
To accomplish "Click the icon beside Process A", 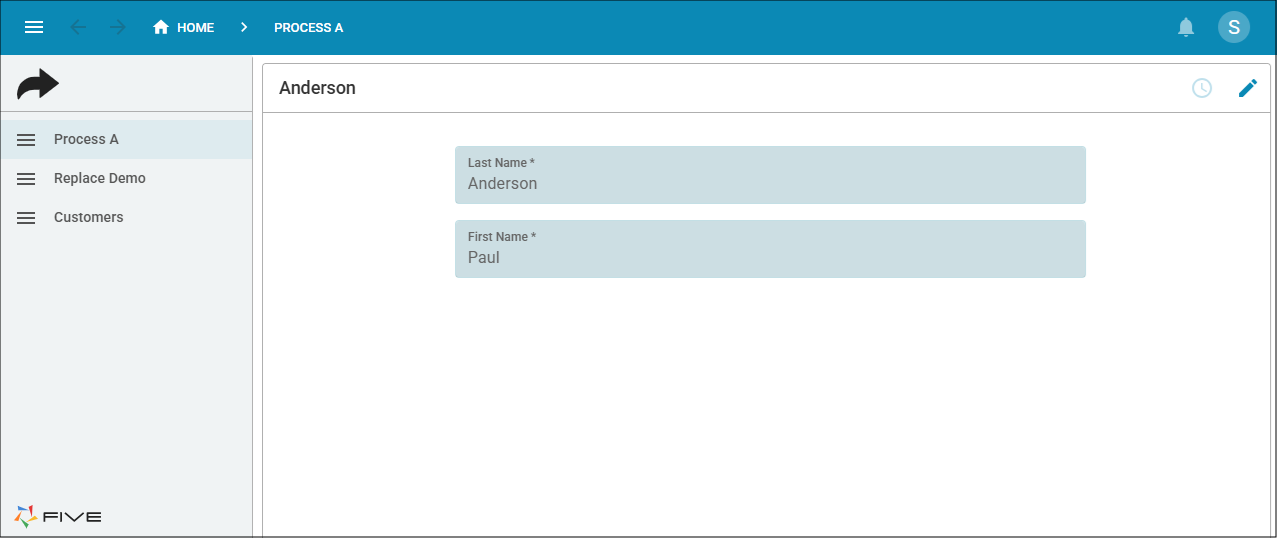I will pyautogui.click(x=26, y=139).
